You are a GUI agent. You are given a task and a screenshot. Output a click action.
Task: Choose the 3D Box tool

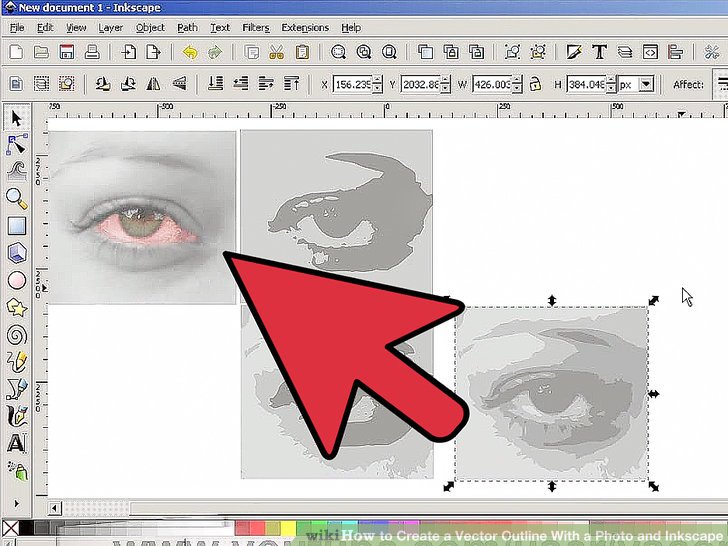click(17, 253)
